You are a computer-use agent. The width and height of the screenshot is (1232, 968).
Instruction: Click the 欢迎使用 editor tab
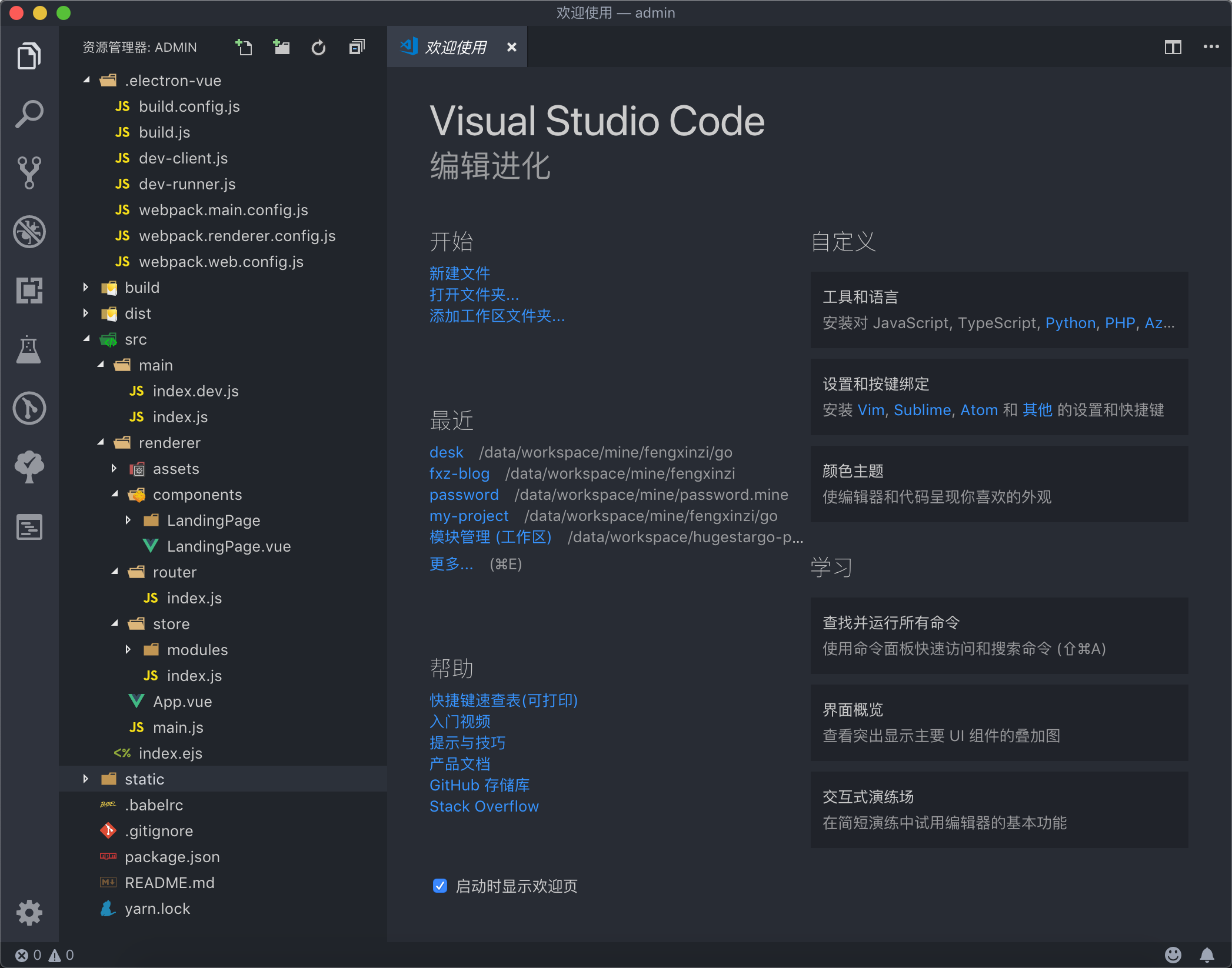point(457,46)
